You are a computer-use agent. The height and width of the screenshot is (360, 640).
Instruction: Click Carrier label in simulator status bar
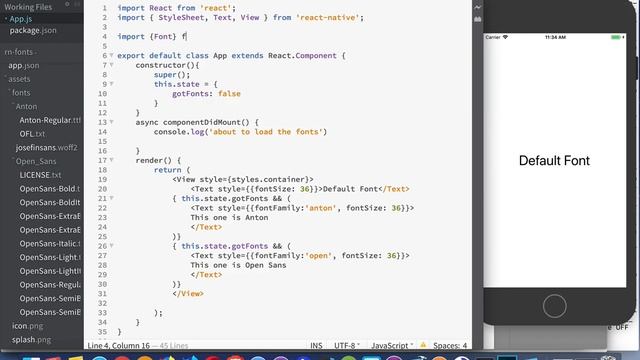pos(493,37)
